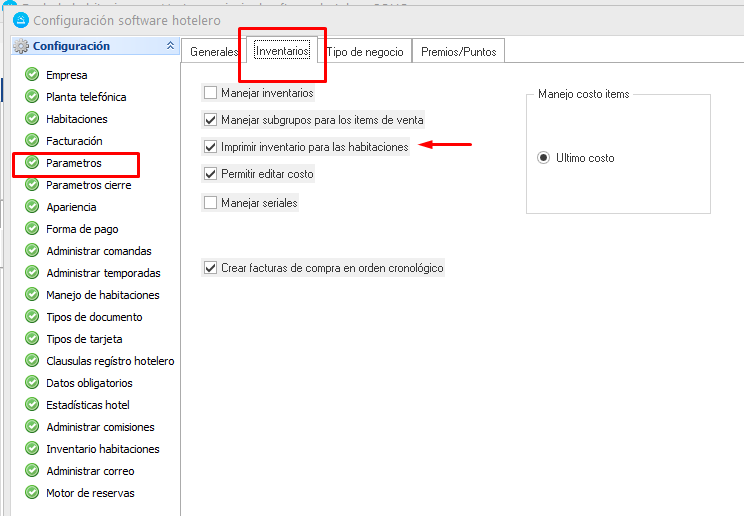Uncheck Imprimir inventario para las habitaciones
The image size is (744, 516).
click(210, 147)
